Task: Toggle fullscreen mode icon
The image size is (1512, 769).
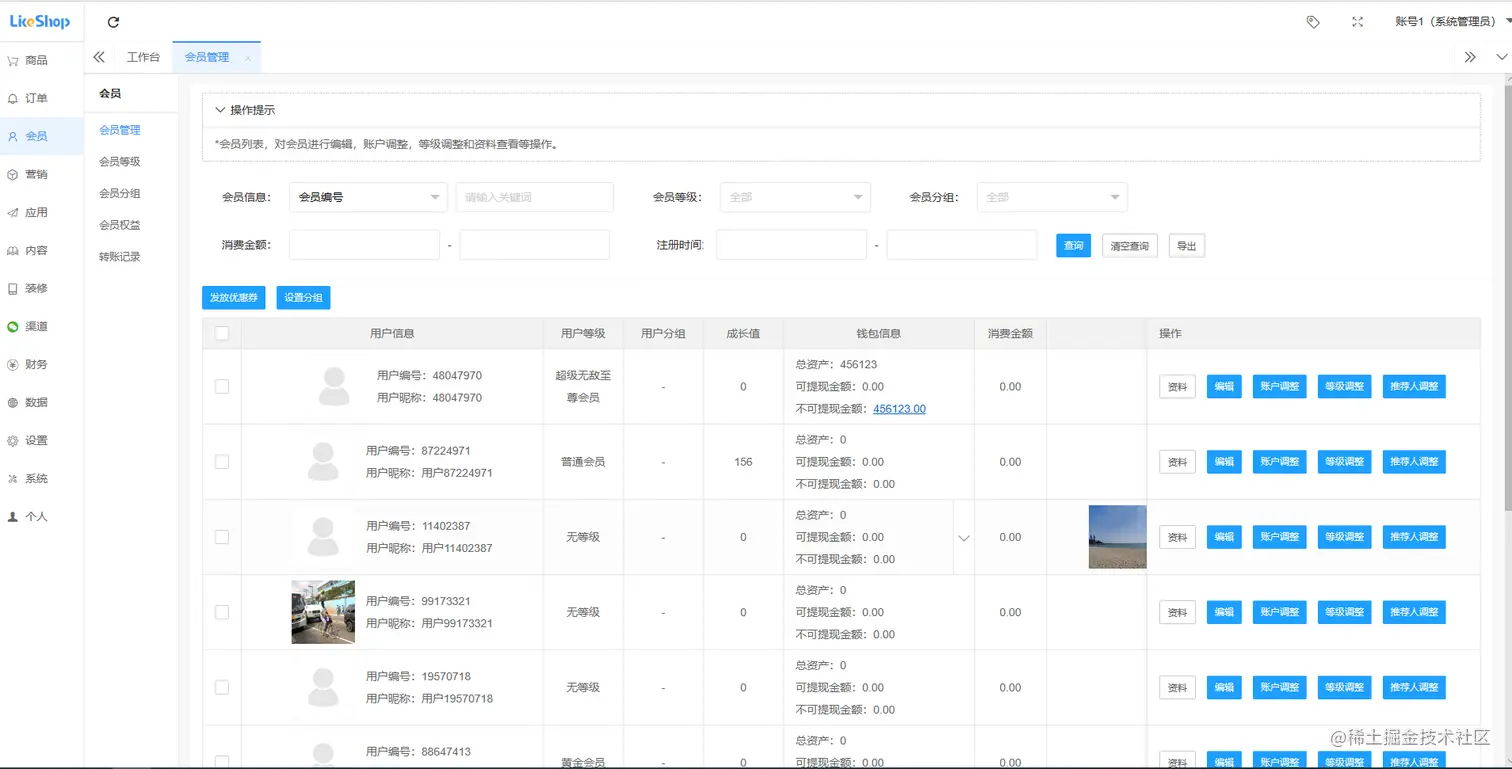Action: [1357, 22]
